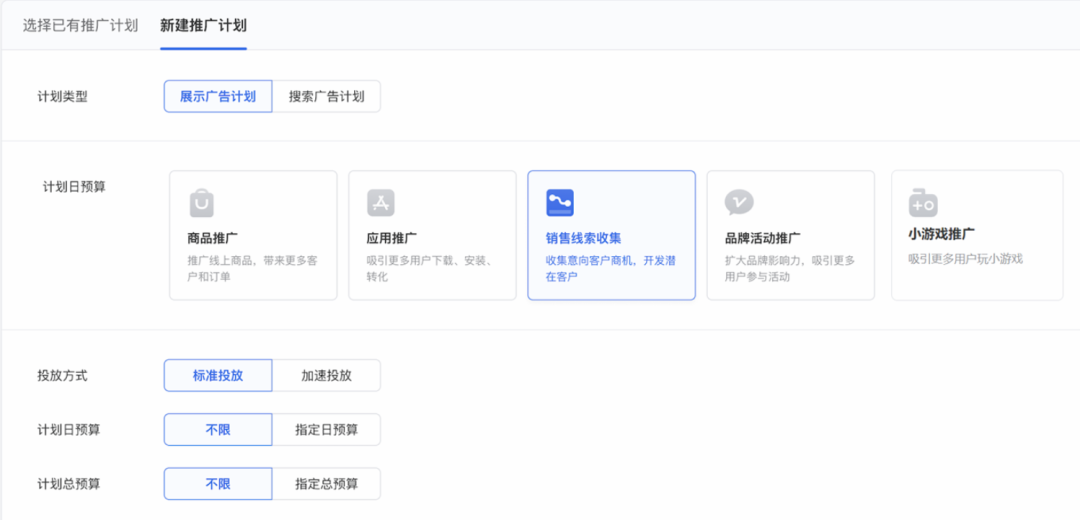This screenshot has height=520, width=1080.
Task: Set 计划总预算 to 不限
Action: (218, 484)
